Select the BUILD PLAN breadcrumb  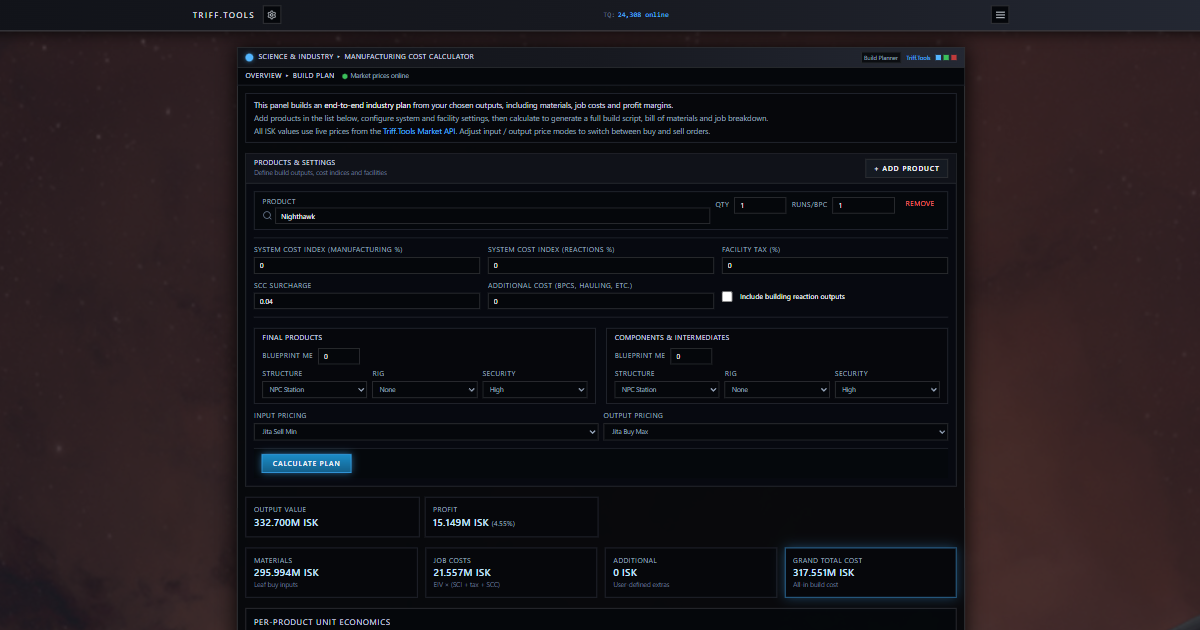point(314,76)
